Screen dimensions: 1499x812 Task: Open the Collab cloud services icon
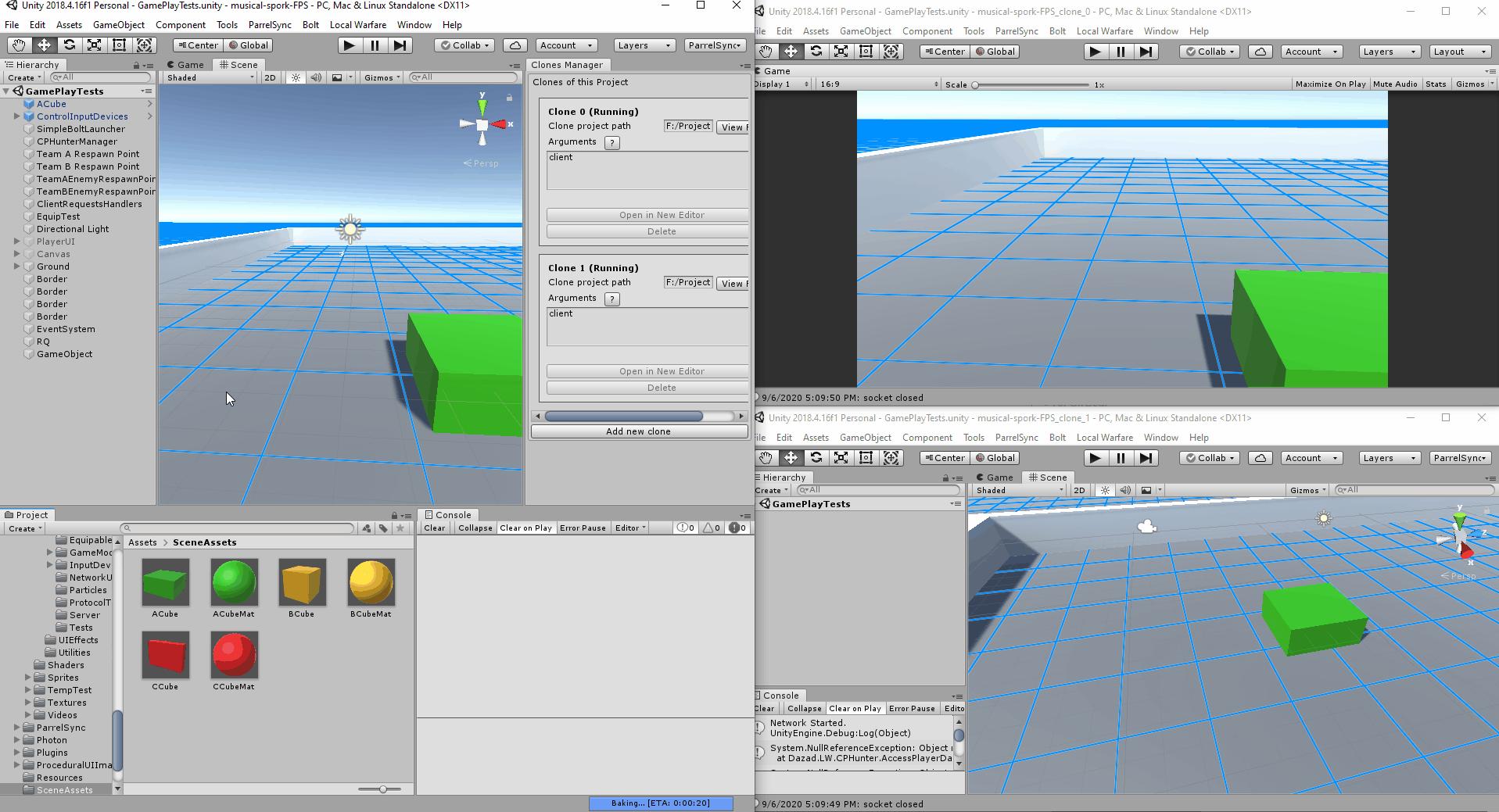click(x=515, y=45)
